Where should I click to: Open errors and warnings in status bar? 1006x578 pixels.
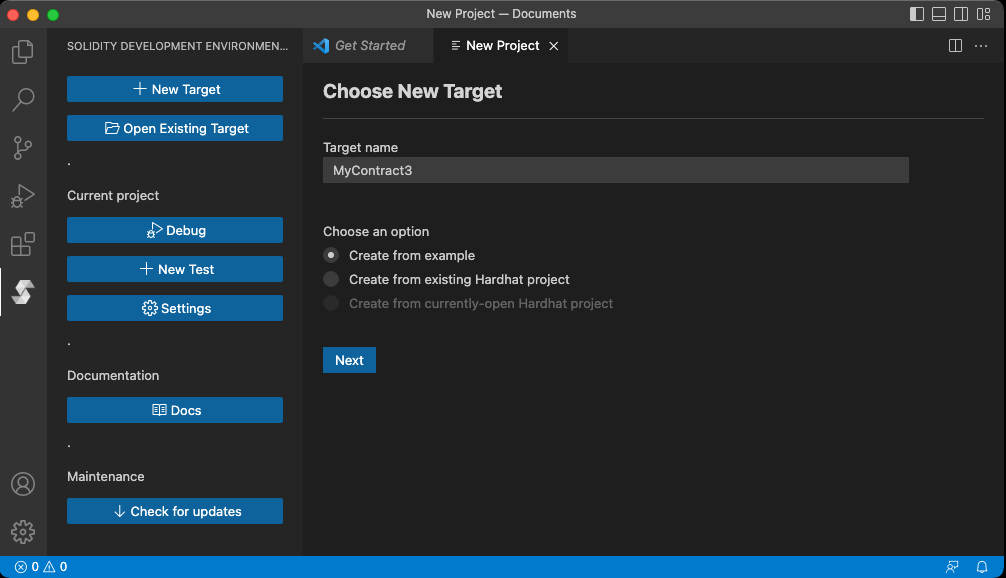pos(41,567)
